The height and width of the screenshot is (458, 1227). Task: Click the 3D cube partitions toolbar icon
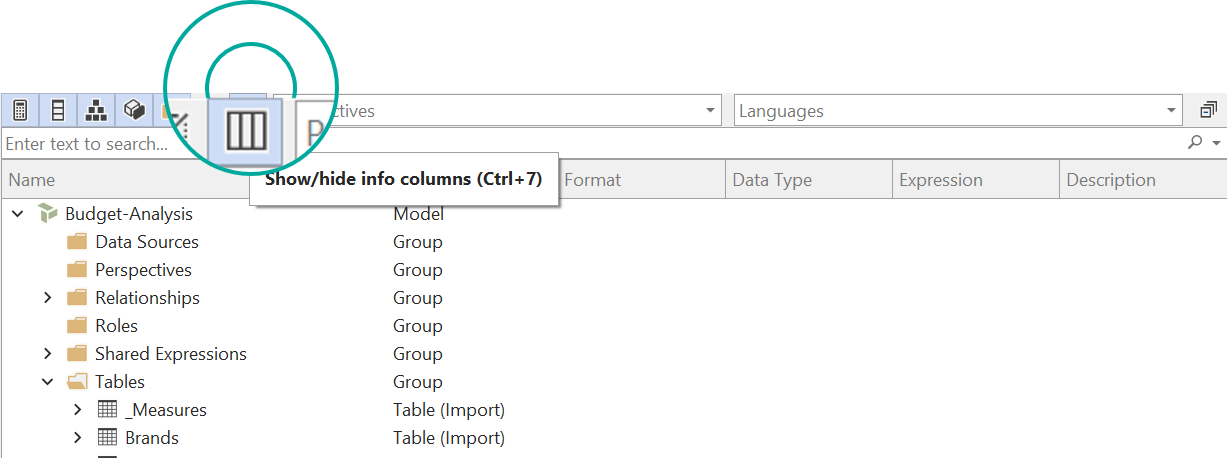(x=134, y=110)
